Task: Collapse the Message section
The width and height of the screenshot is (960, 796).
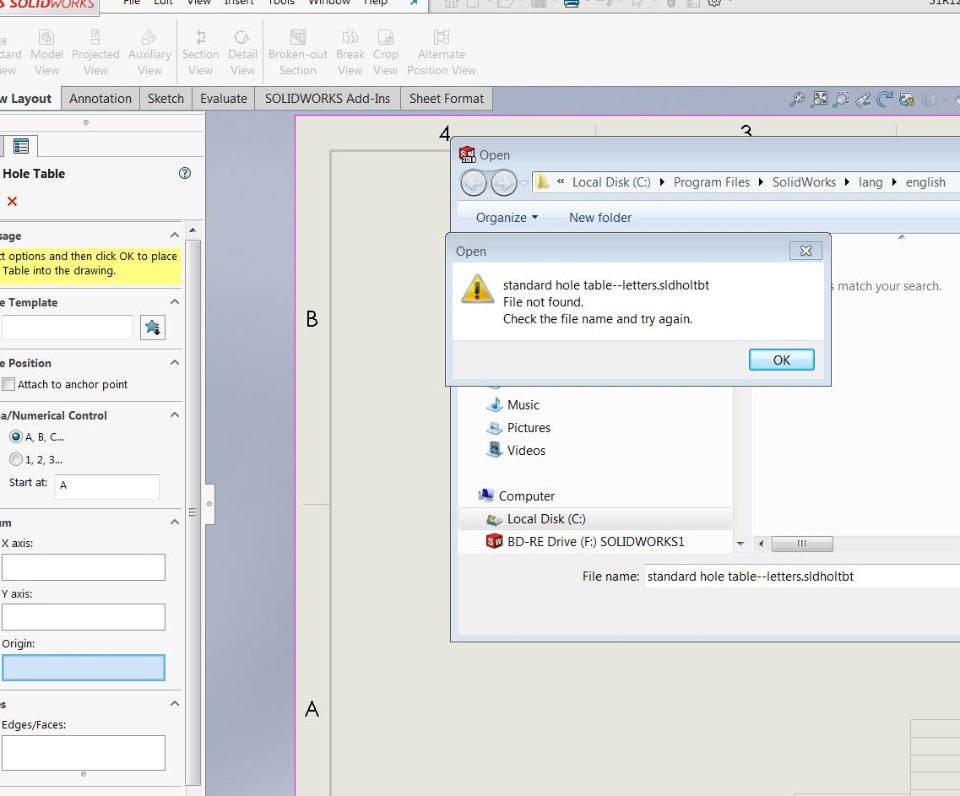Action: [x=174, y=235]
